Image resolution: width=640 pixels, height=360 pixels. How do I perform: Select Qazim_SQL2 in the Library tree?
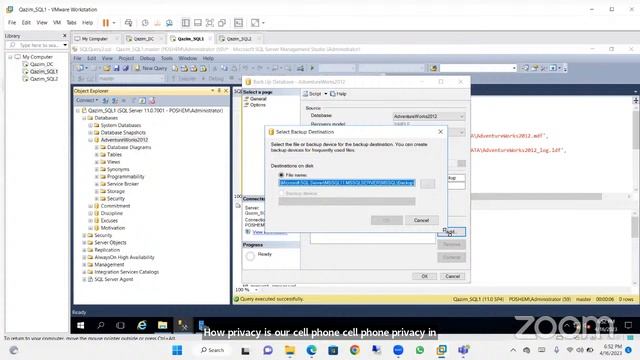[44, 79]
